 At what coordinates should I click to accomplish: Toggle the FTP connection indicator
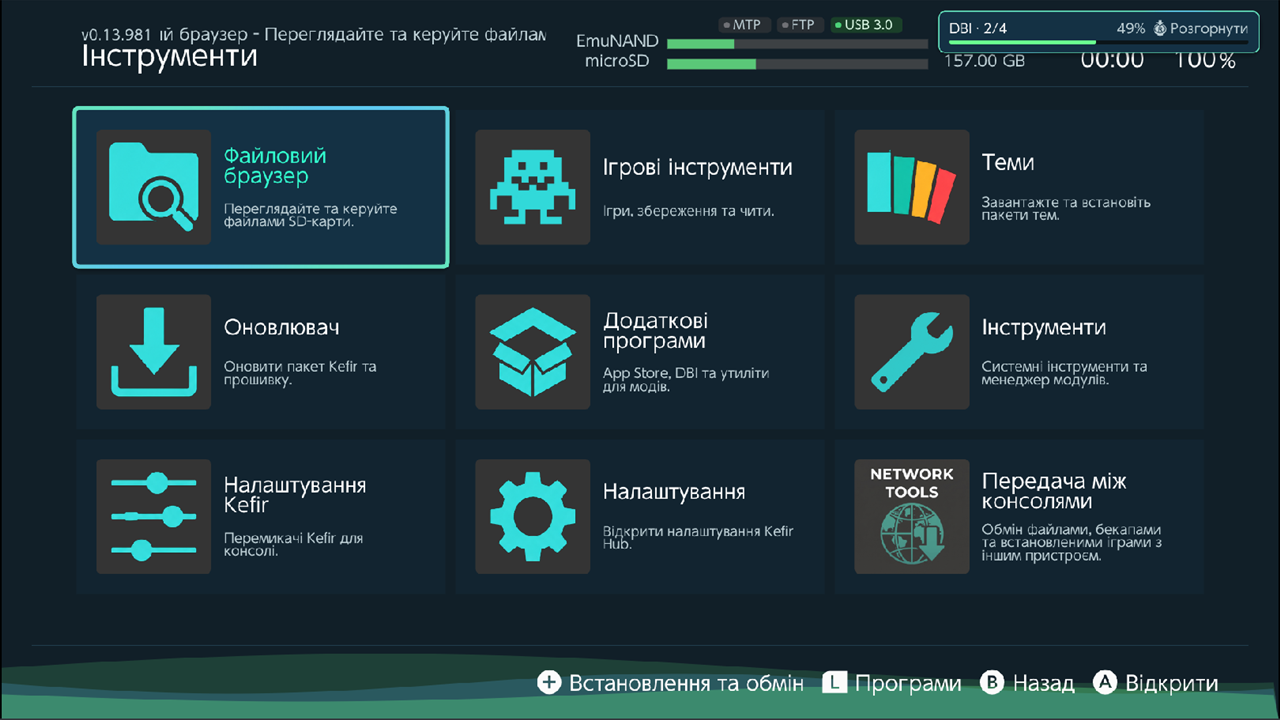click(x=800, y=24)
